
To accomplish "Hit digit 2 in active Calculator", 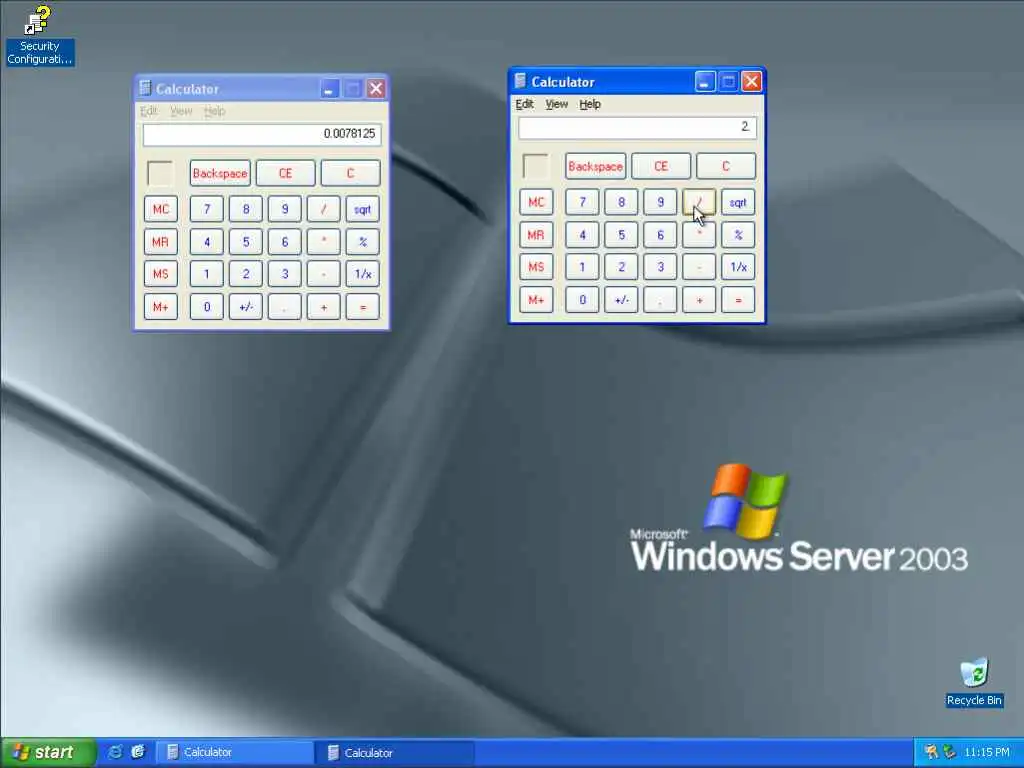I will [621, 267].
